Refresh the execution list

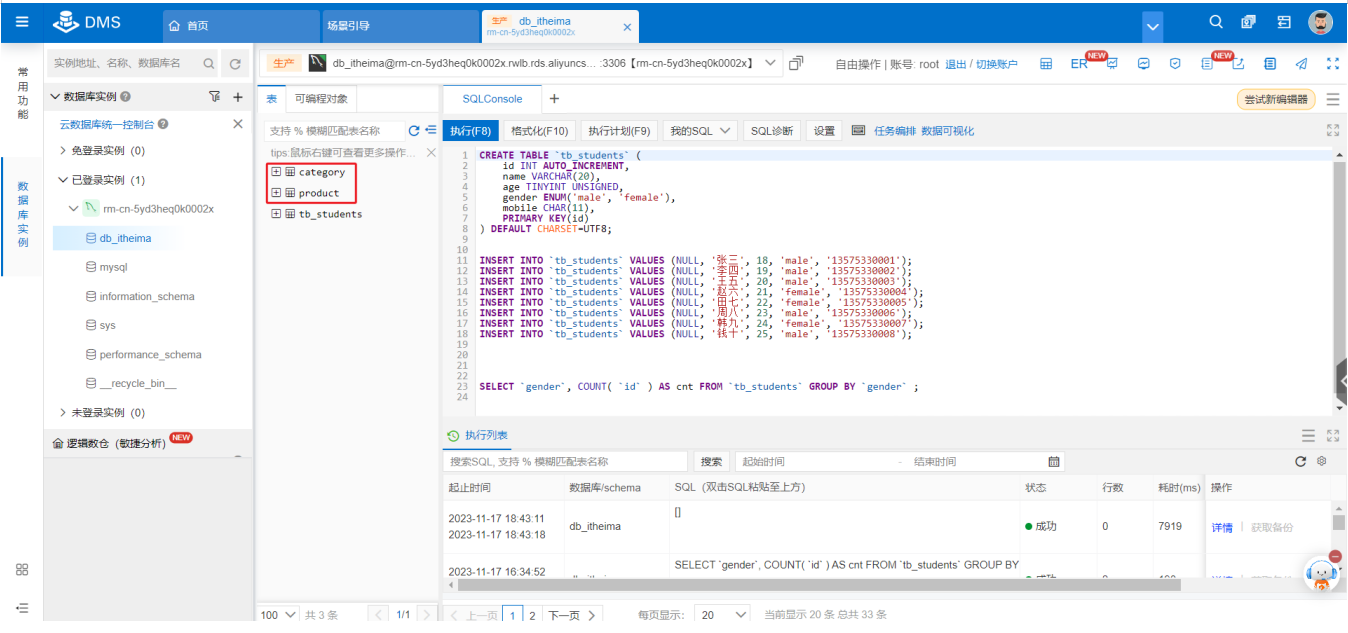[1301, 462]
